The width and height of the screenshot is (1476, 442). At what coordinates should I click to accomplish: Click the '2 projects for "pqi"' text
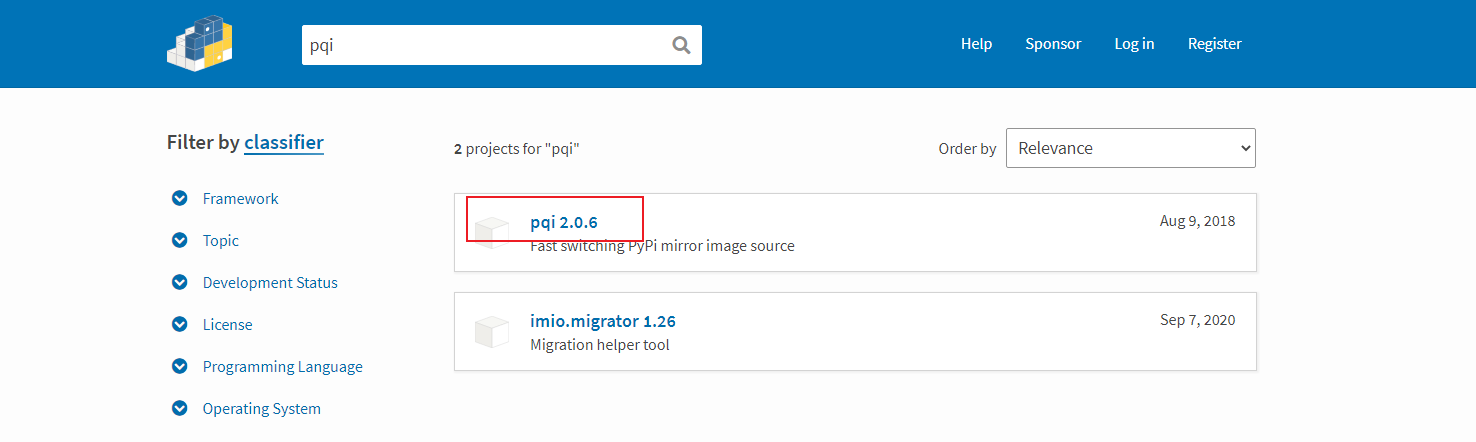[x=517, y=149]
